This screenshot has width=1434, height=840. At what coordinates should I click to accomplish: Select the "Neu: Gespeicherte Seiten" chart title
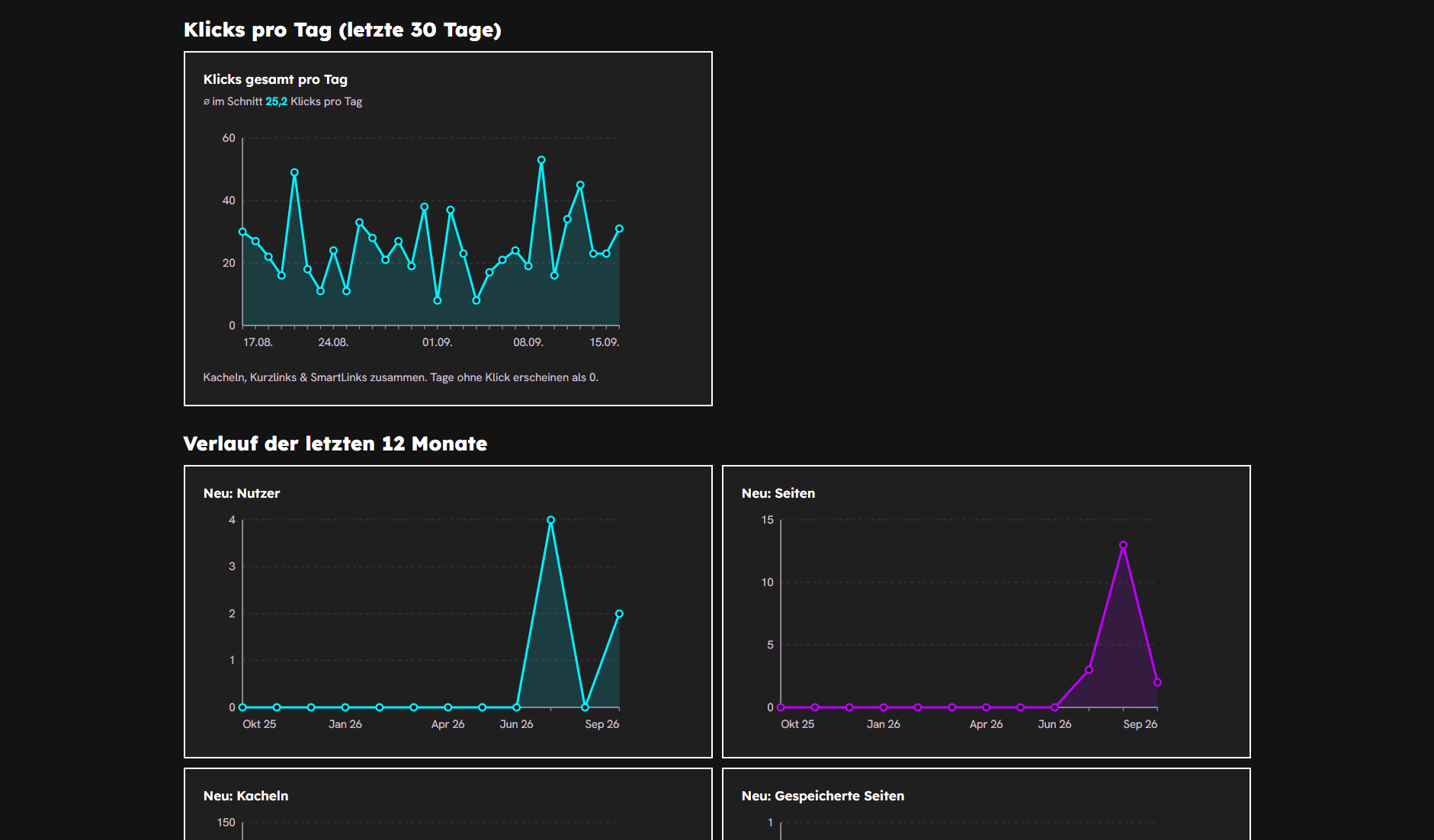click(823, 796)
